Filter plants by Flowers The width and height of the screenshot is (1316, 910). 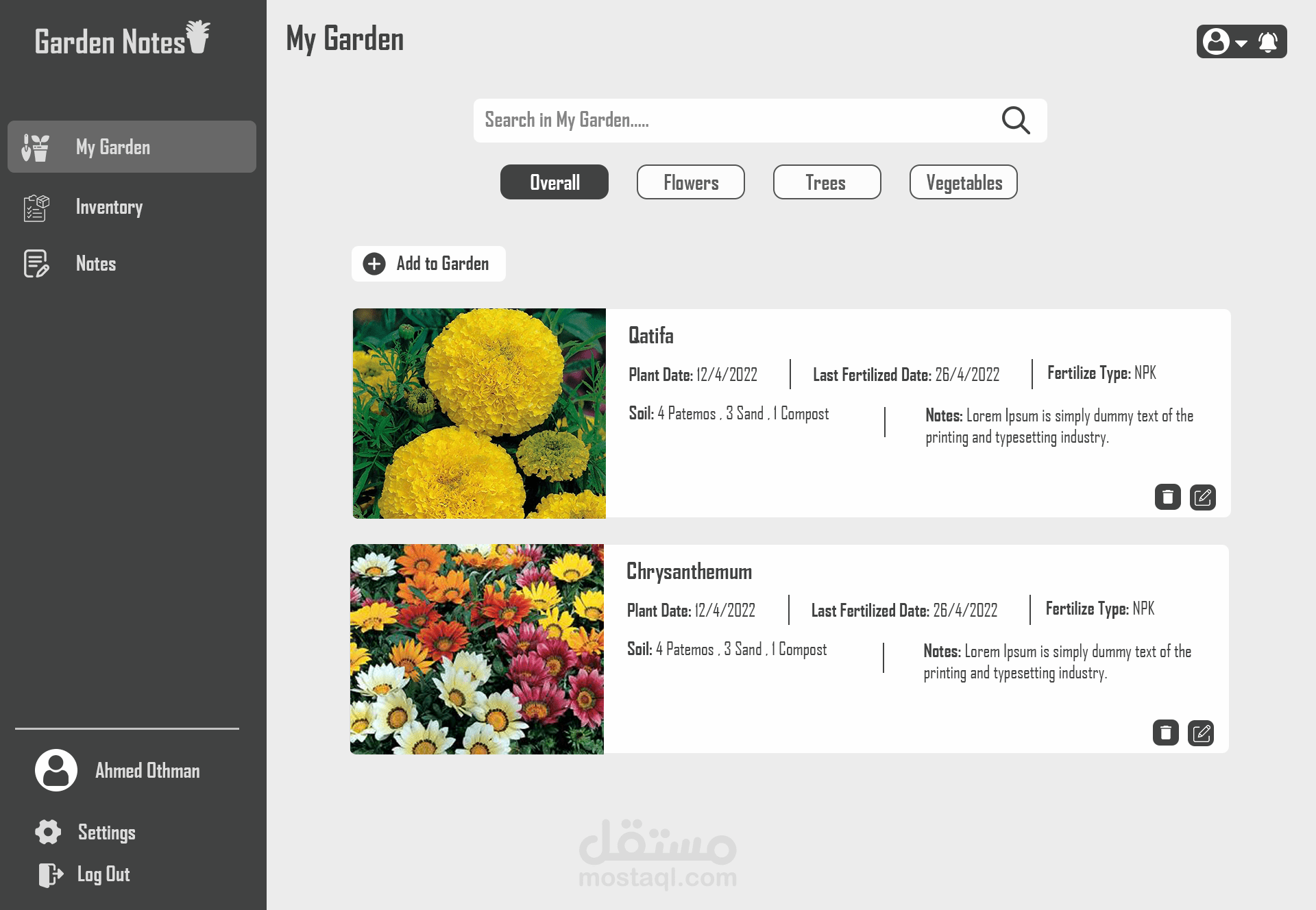pyautogui.click(x=690, y=182)
